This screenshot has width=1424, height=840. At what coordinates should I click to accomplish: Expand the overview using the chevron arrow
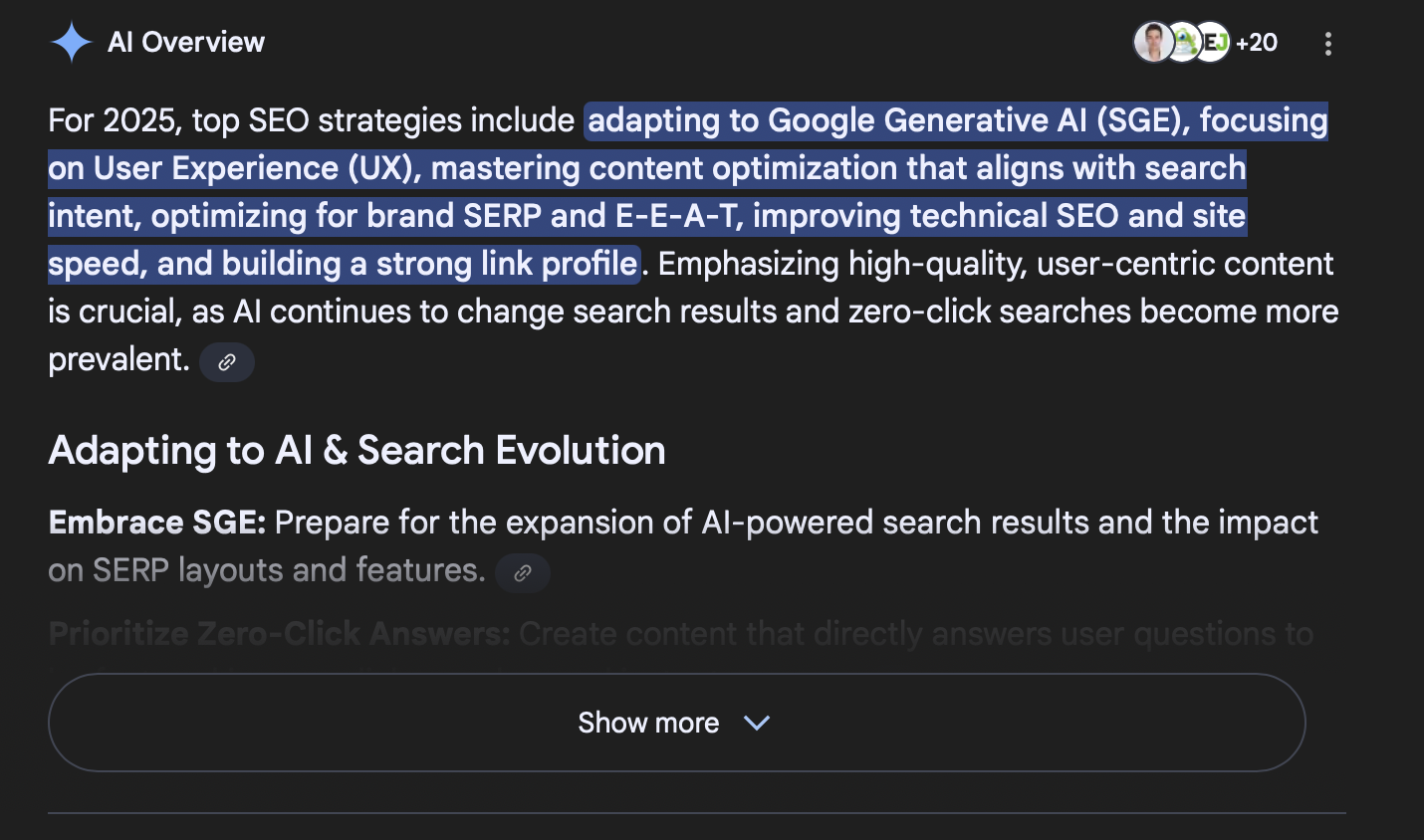tap(757, 724)
